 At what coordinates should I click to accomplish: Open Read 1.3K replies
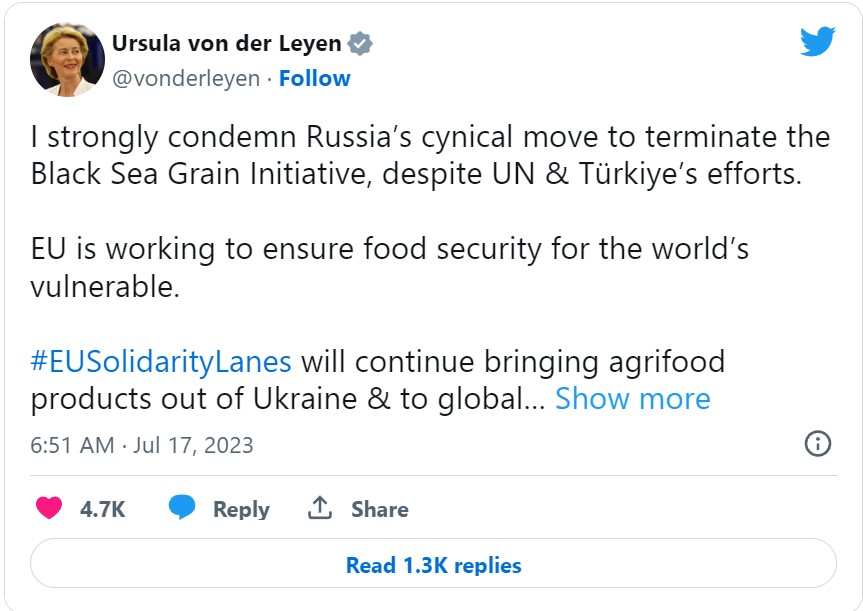pyautogui.click(x=433, y=565)
